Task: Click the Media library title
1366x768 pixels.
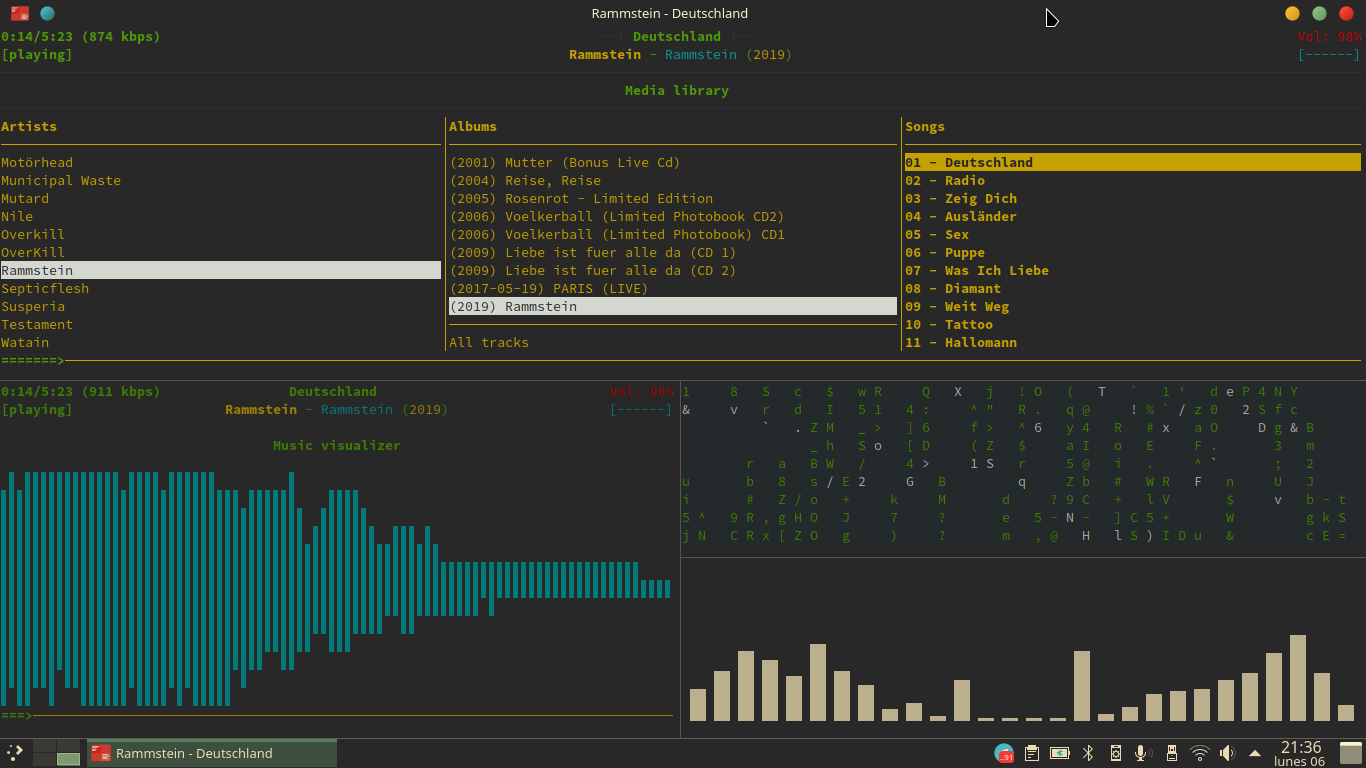Action: pyautogui.click(x=677, y=91)
